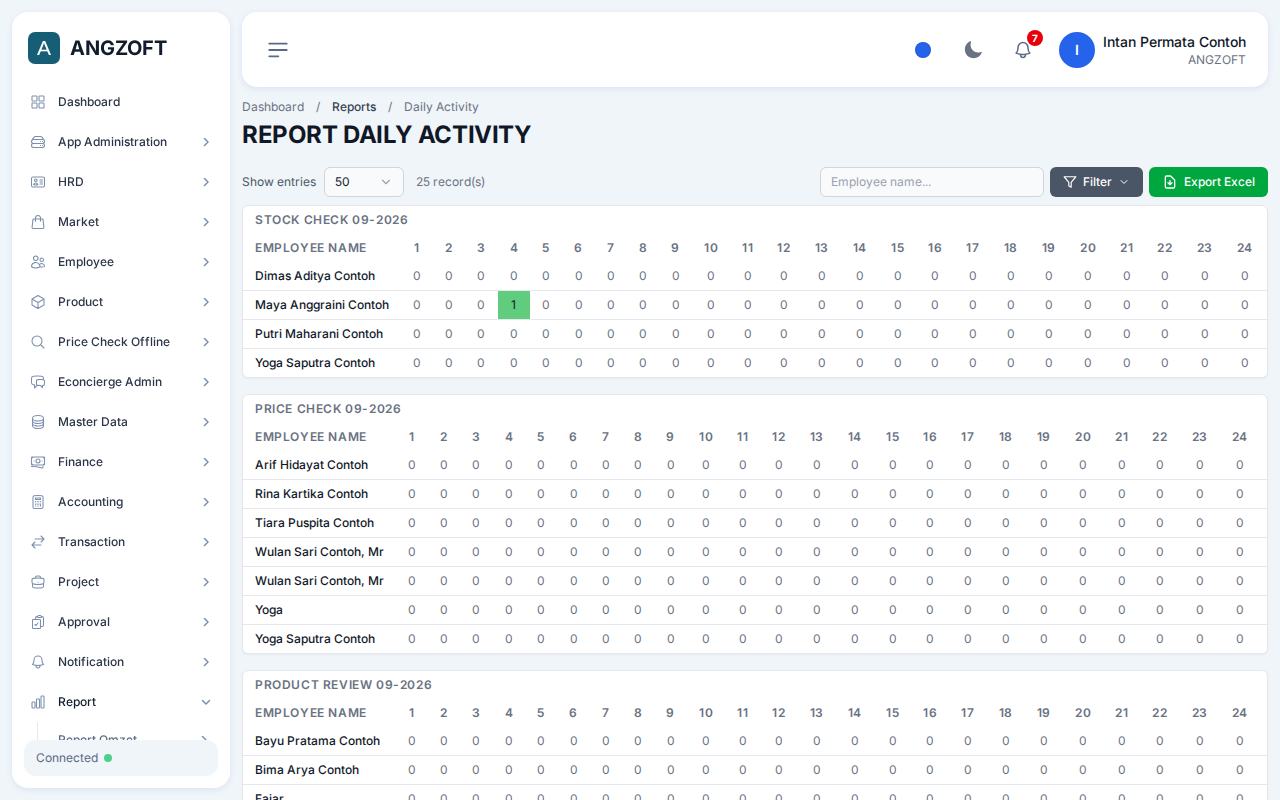This screenshot has width=1280, height=800.
Task: Click the Price Check Offline search icon
Action: pyautogui.click(x=38, y=342)
